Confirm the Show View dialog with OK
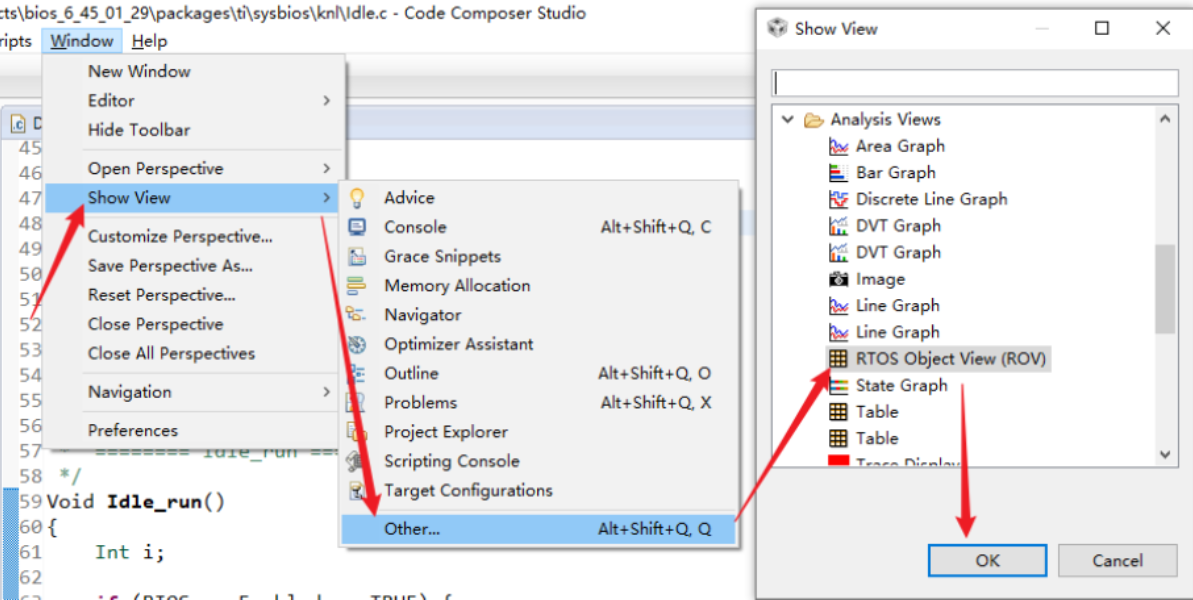The width and height of the screenshot is (1193, 600). (x=988, y=561)
